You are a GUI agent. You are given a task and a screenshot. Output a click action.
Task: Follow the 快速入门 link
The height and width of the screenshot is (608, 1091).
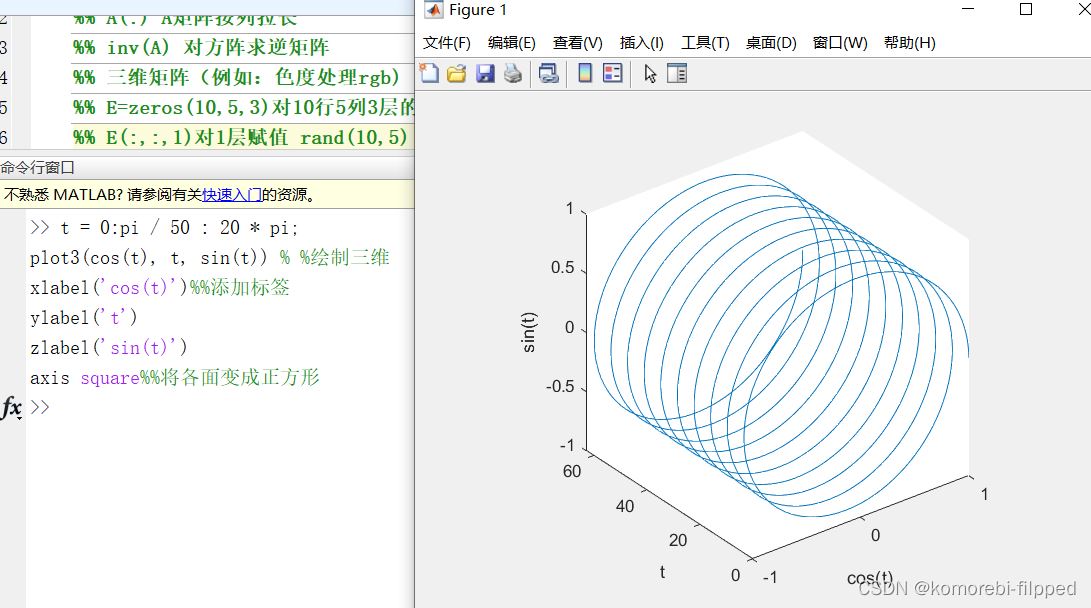point(232,195)
